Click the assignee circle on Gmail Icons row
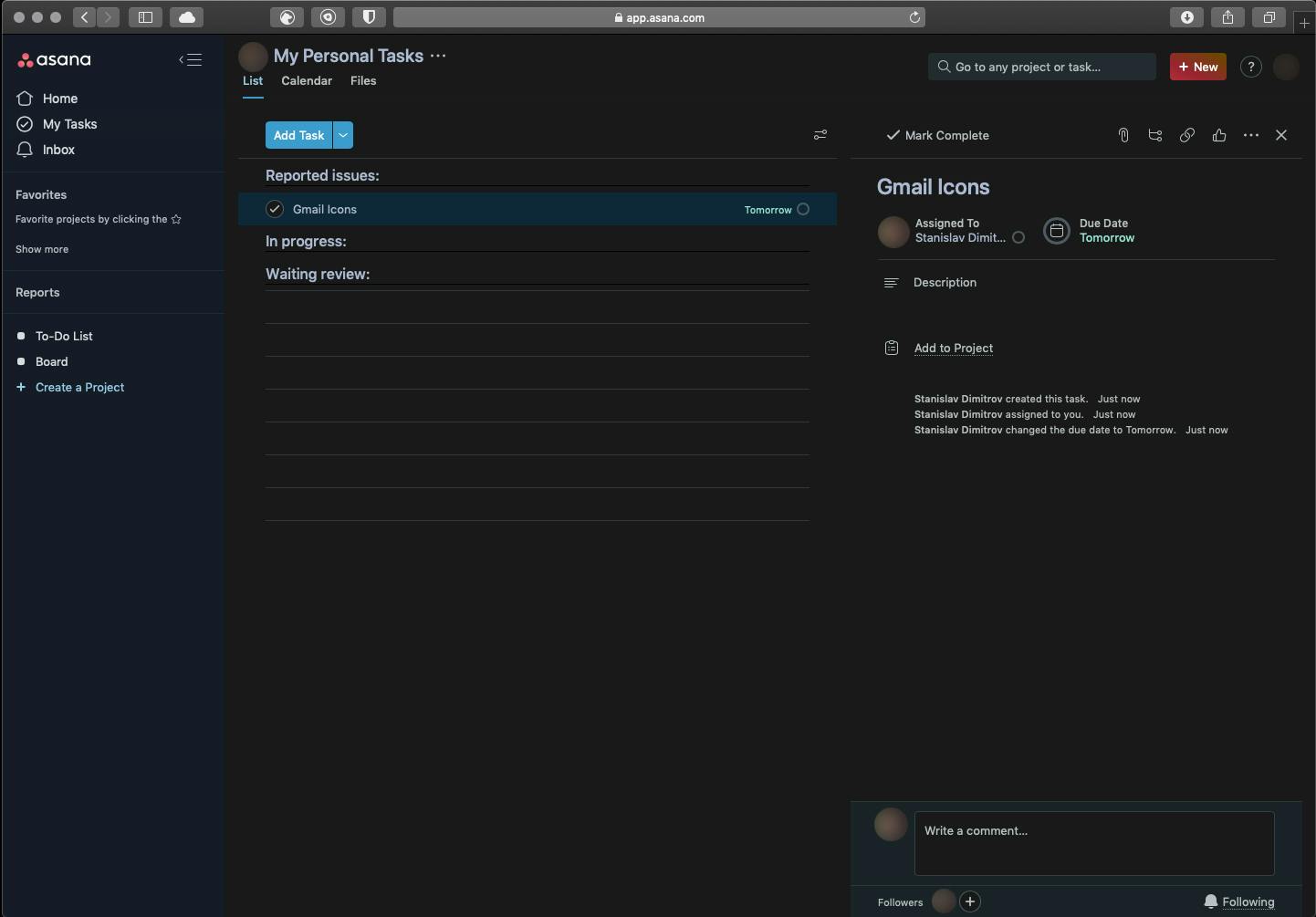The width and height of the screenshot is (1316, 917). pyautogui.click(x=803, y=209)
